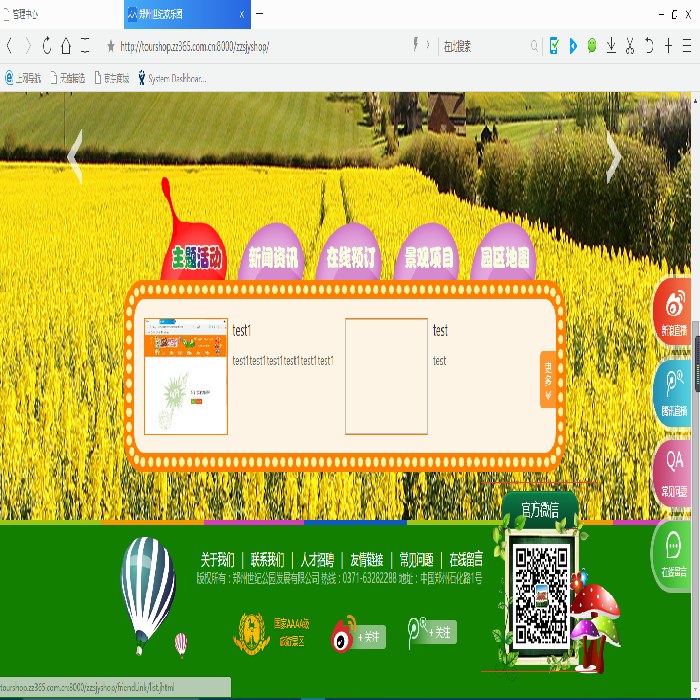700x700 pixels.
Task: Open the 腾讯微博 side button
Action: 673,393
